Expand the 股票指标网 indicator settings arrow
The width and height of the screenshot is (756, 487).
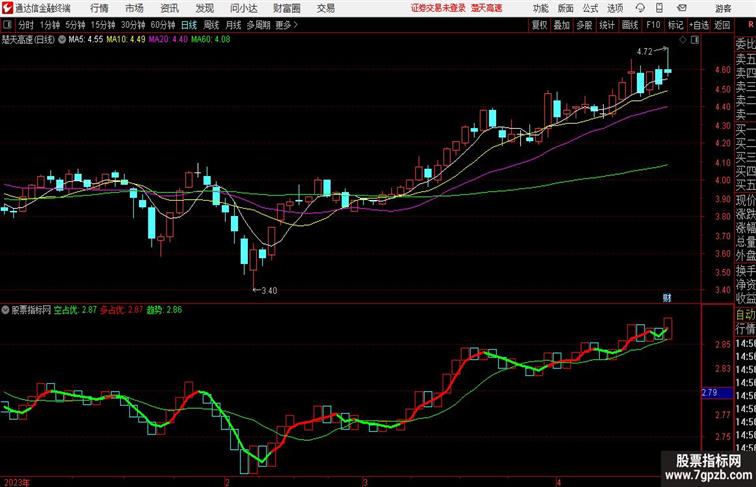5,310
